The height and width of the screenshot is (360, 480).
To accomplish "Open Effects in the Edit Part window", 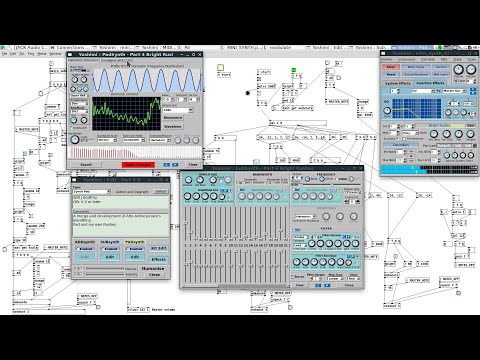I will coord(158,259).
